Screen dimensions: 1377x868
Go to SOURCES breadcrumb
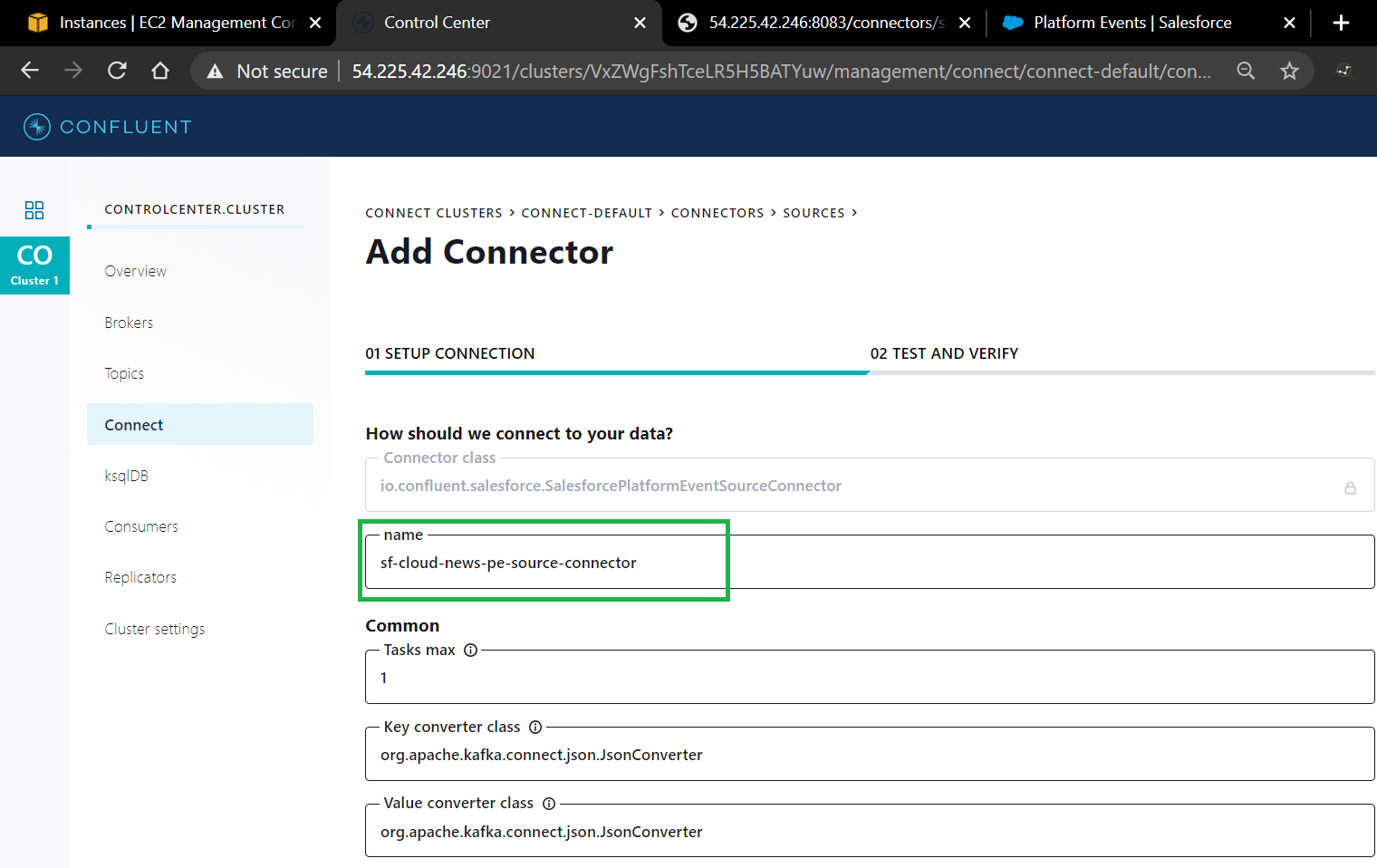814,213
